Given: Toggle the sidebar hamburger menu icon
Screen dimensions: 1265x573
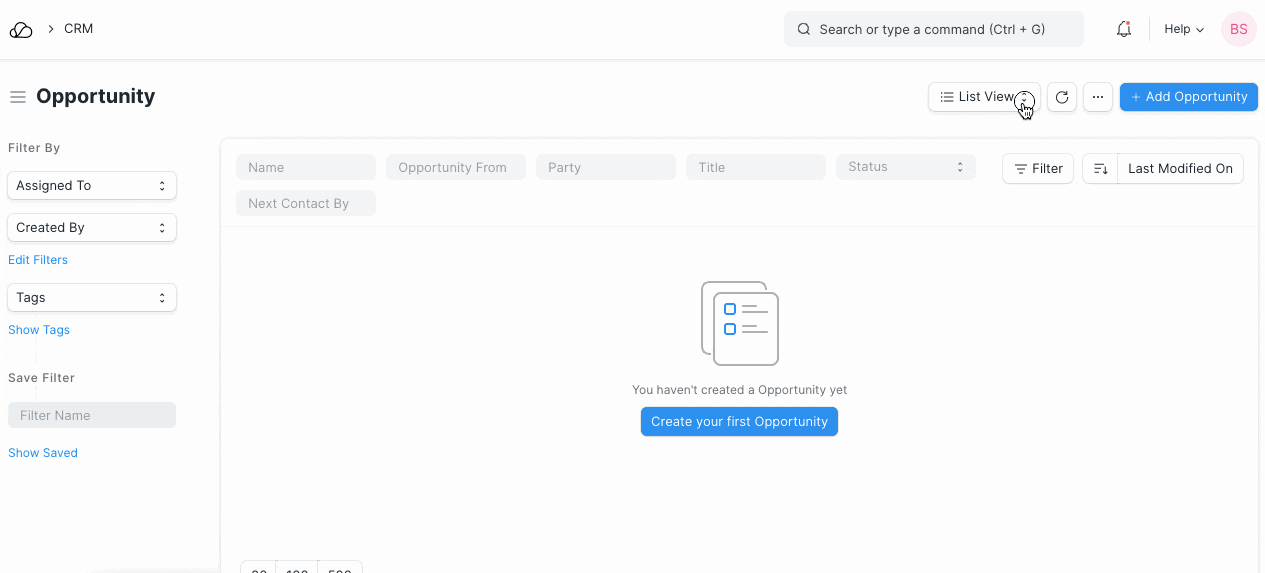Looking at the screenshot, I should coord(17,97).
